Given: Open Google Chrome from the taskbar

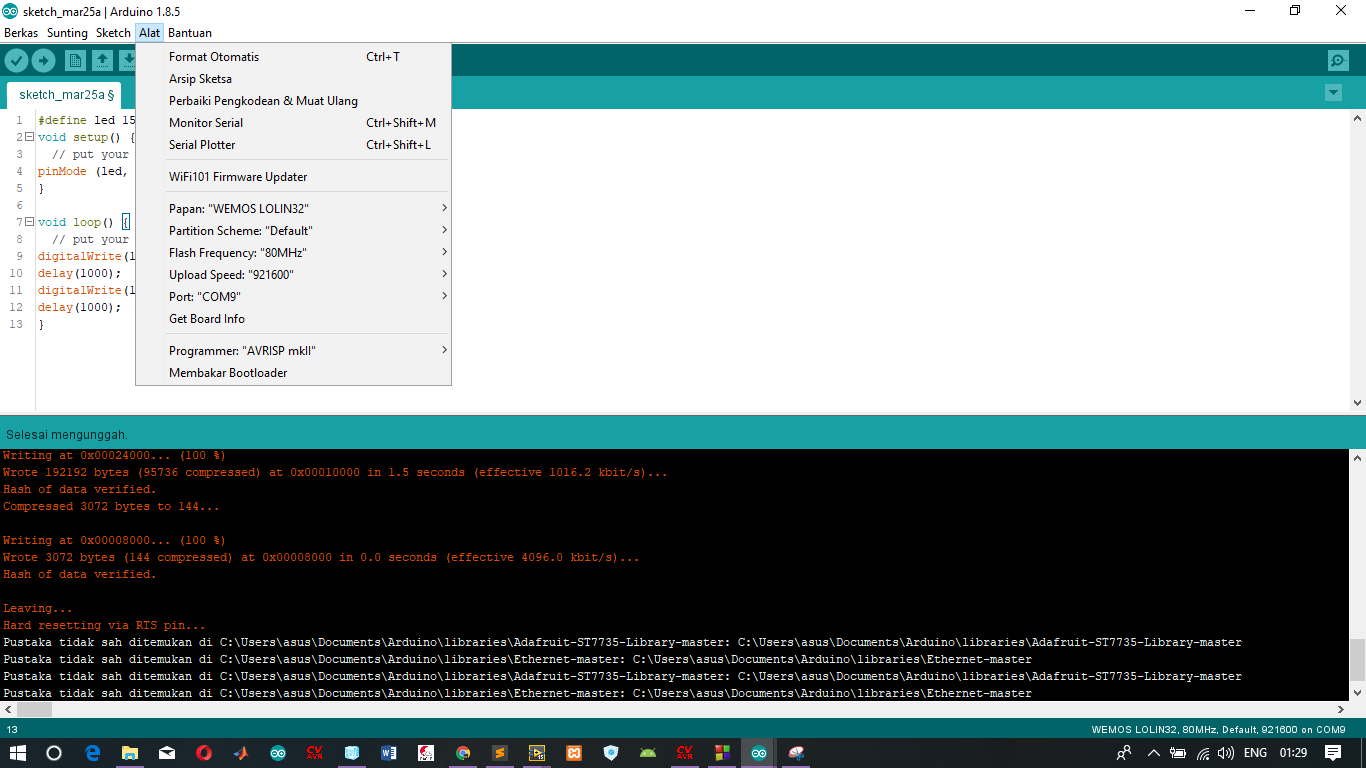Looking at the screenshot, I should point(463,753).
